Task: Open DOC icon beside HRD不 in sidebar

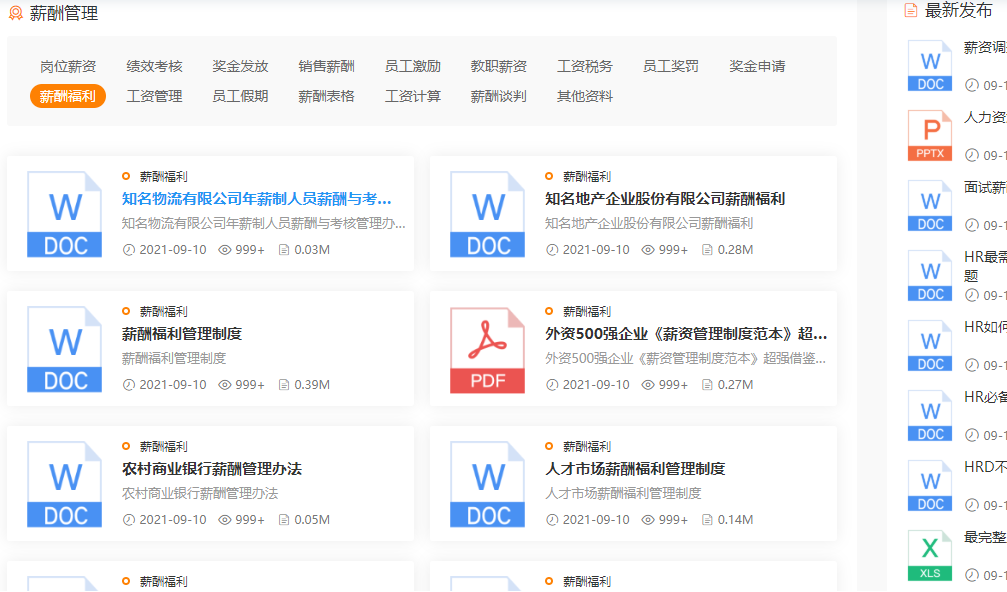Action: [x=930, y=485]
